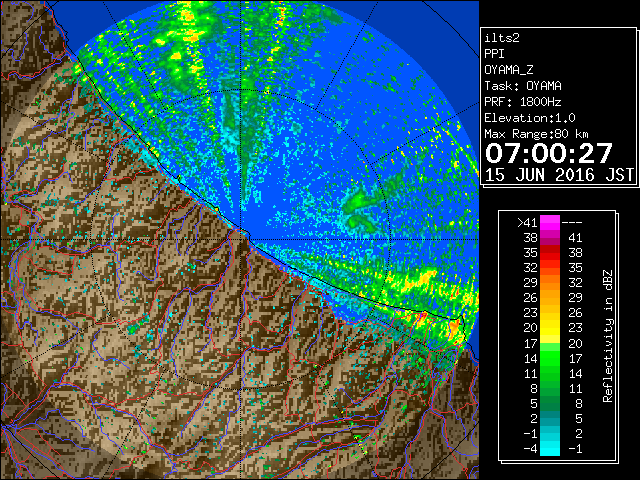Click the 'Elevation:1.0' text

click(530, 118)
